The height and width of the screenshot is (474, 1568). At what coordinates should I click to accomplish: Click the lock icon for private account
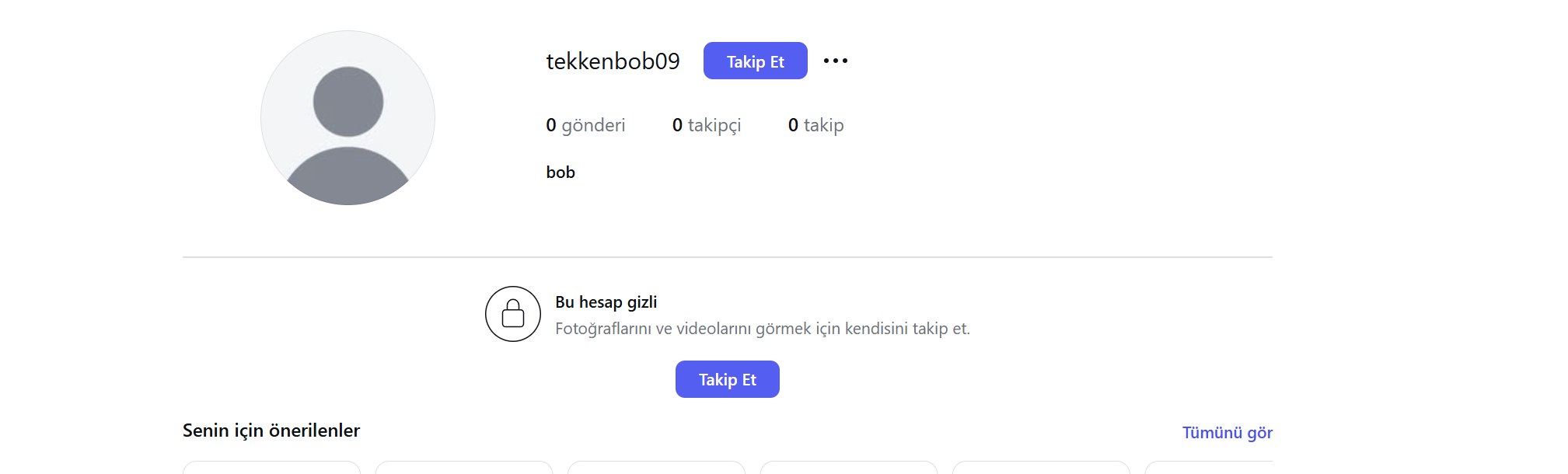(513, 314)
